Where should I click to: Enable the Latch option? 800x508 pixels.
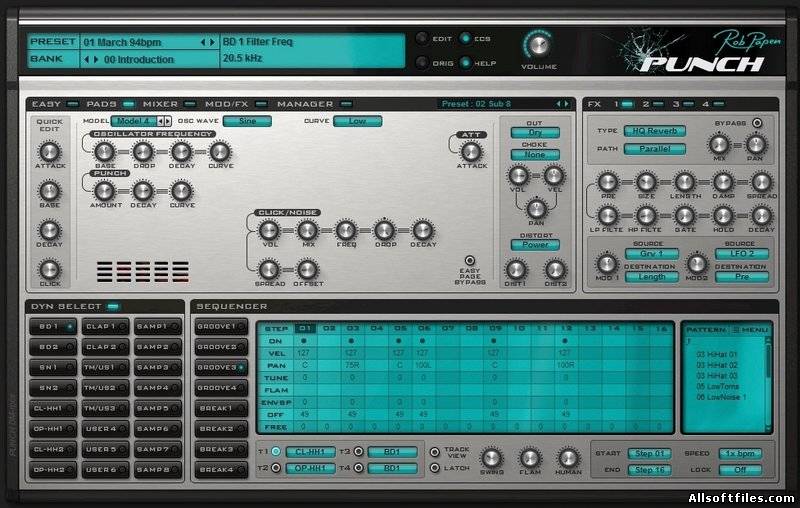pyautogui.click(x=435, y=467)
